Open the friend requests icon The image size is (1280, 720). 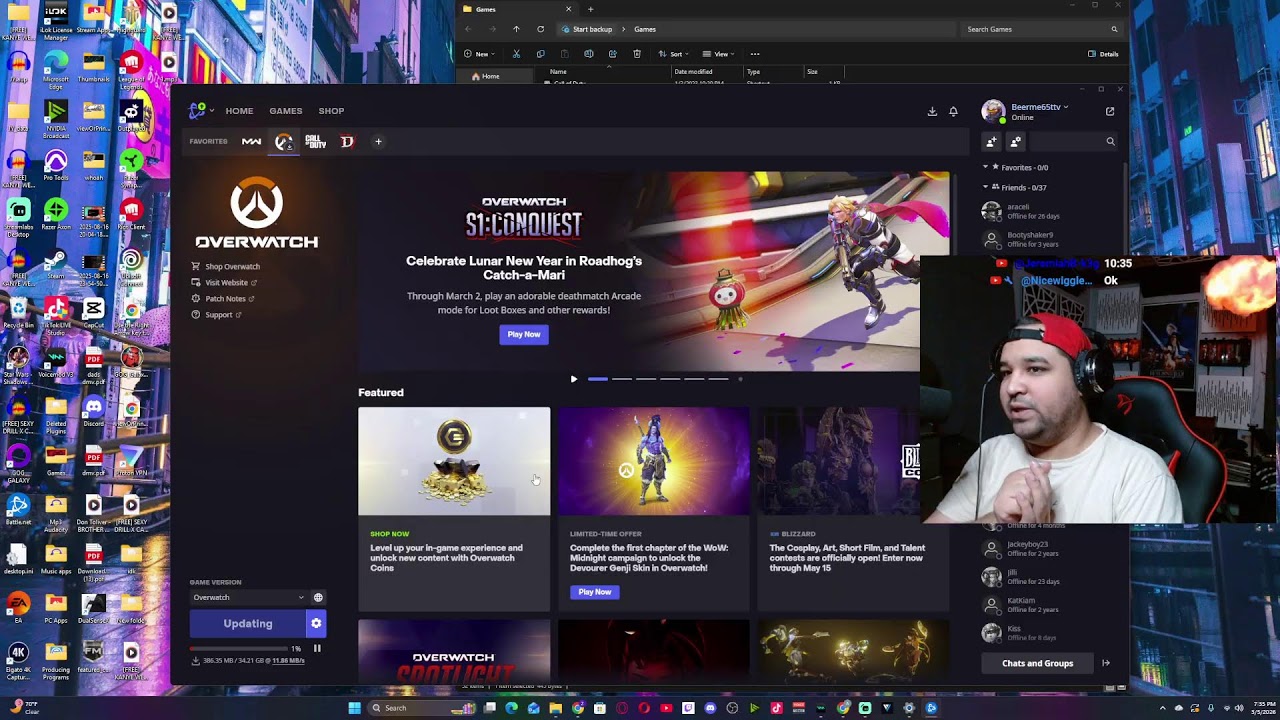coord(1016,142)
